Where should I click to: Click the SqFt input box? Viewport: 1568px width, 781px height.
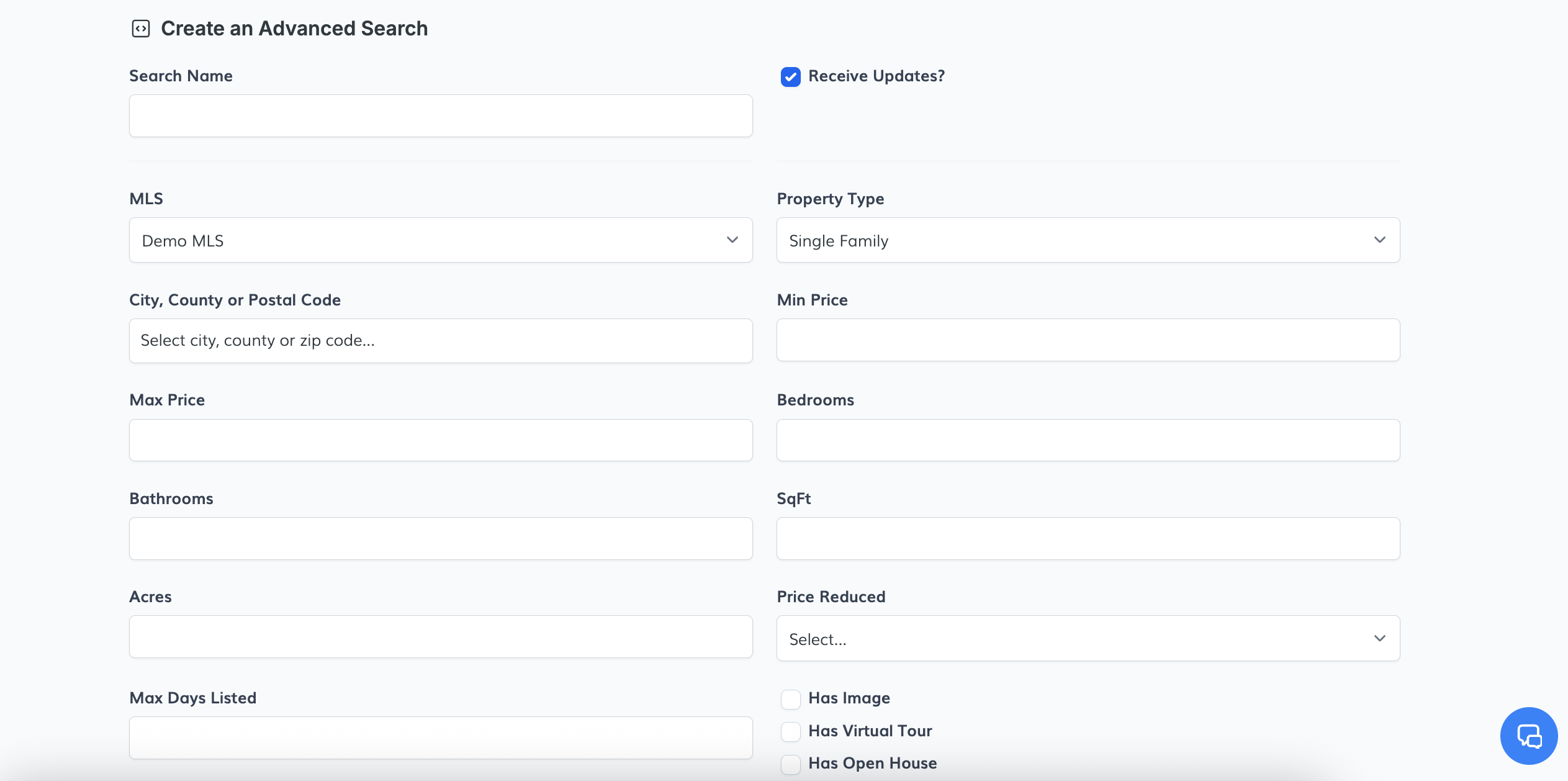(x=1088, y=539)
